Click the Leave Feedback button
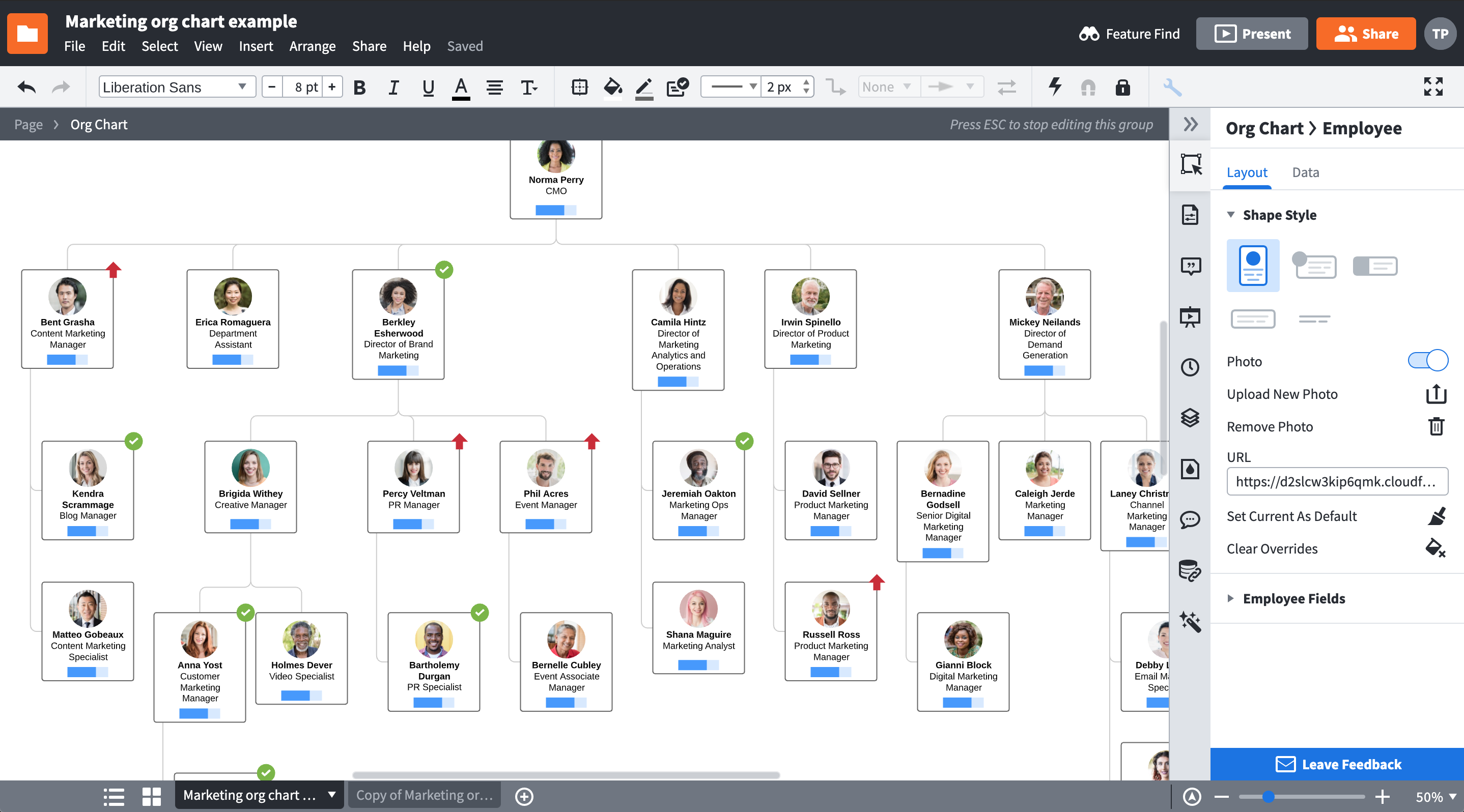Image resolution: width=1464 pixels, height=812 pixels. point(1337,764)
